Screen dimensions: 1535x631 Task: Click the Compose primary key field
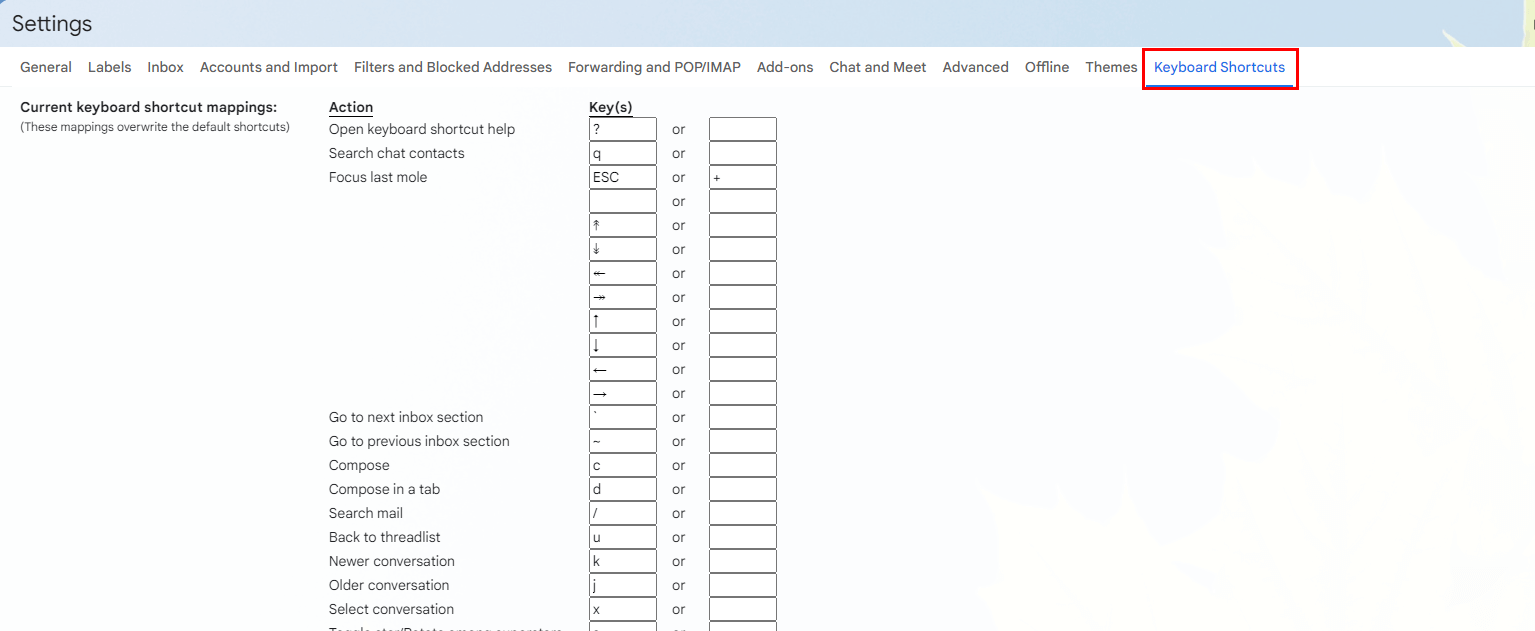(x=623, y=465)
